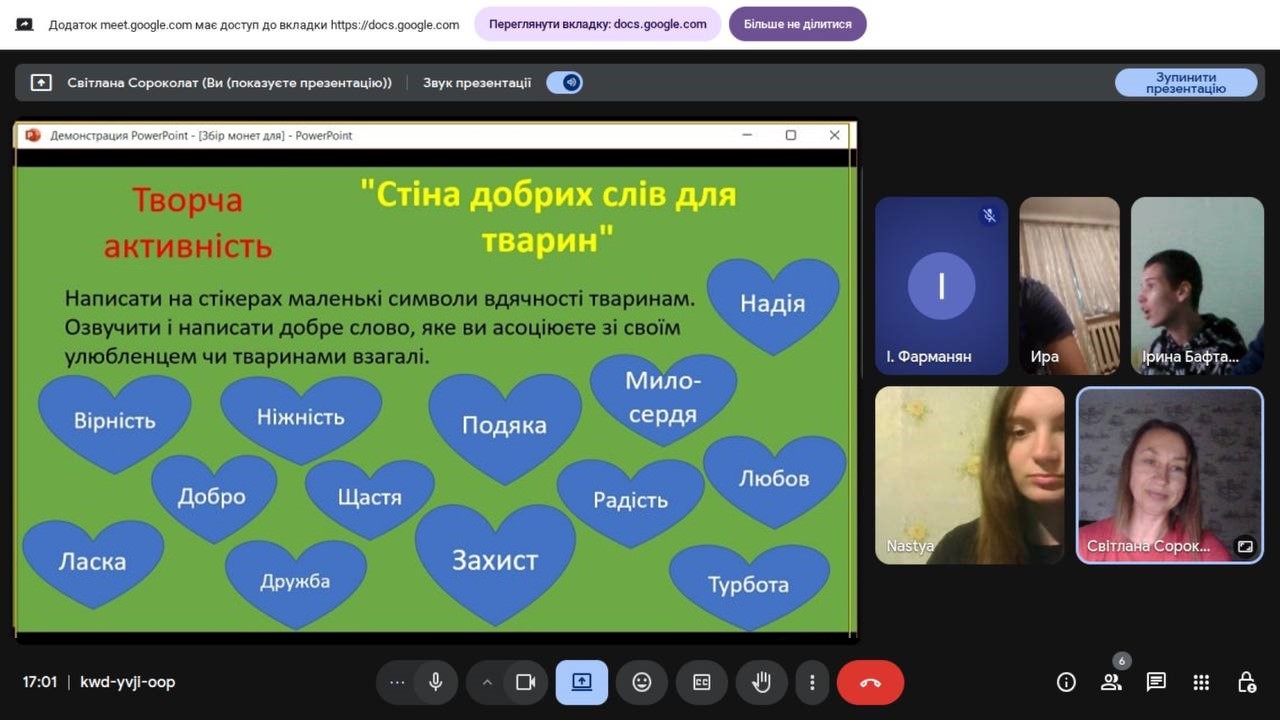1280x720 pixels.
Task: Turn off the camera
Action: click(x=525, y=682)
